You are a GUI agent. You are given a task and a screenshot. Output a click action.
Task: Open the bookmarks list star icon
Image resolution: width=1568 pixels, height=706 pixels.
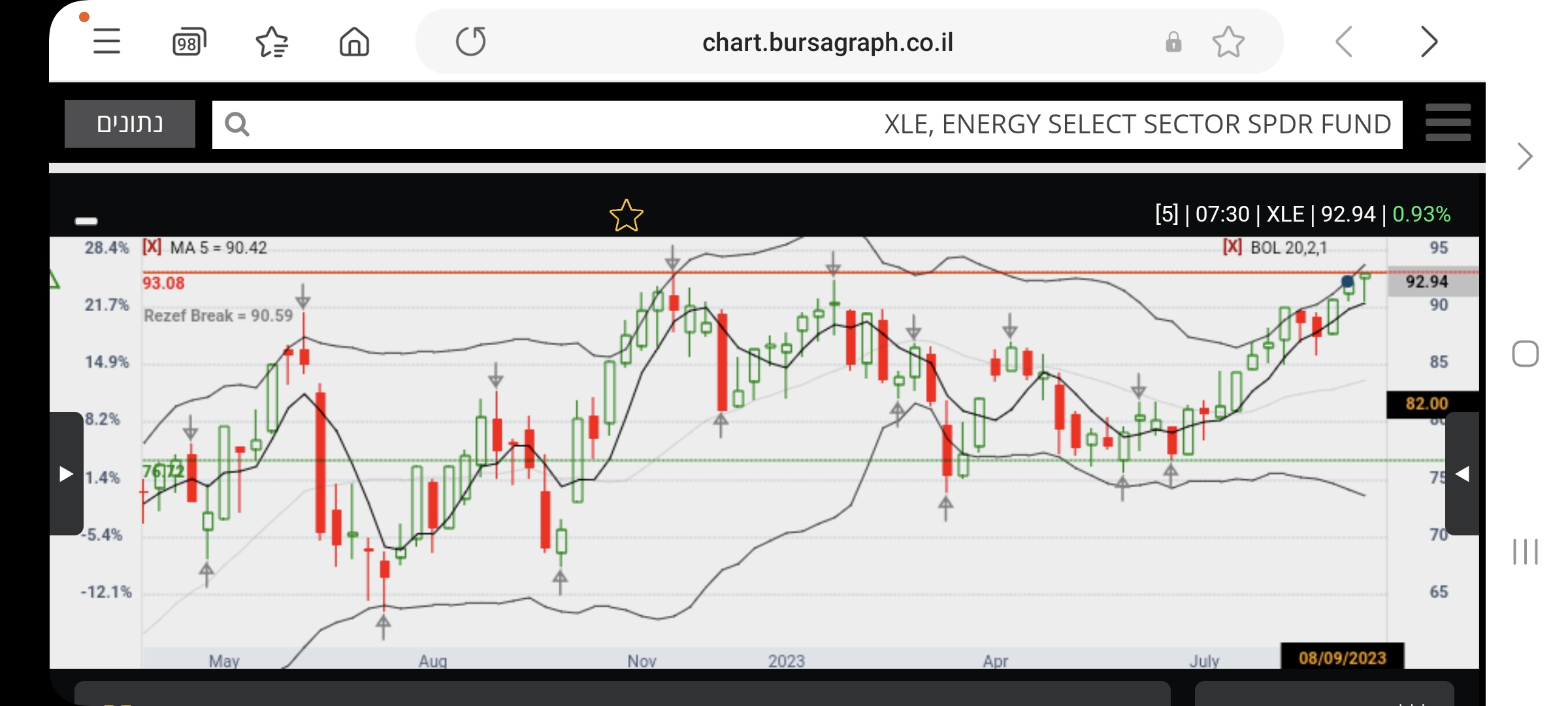pos(272,42)
